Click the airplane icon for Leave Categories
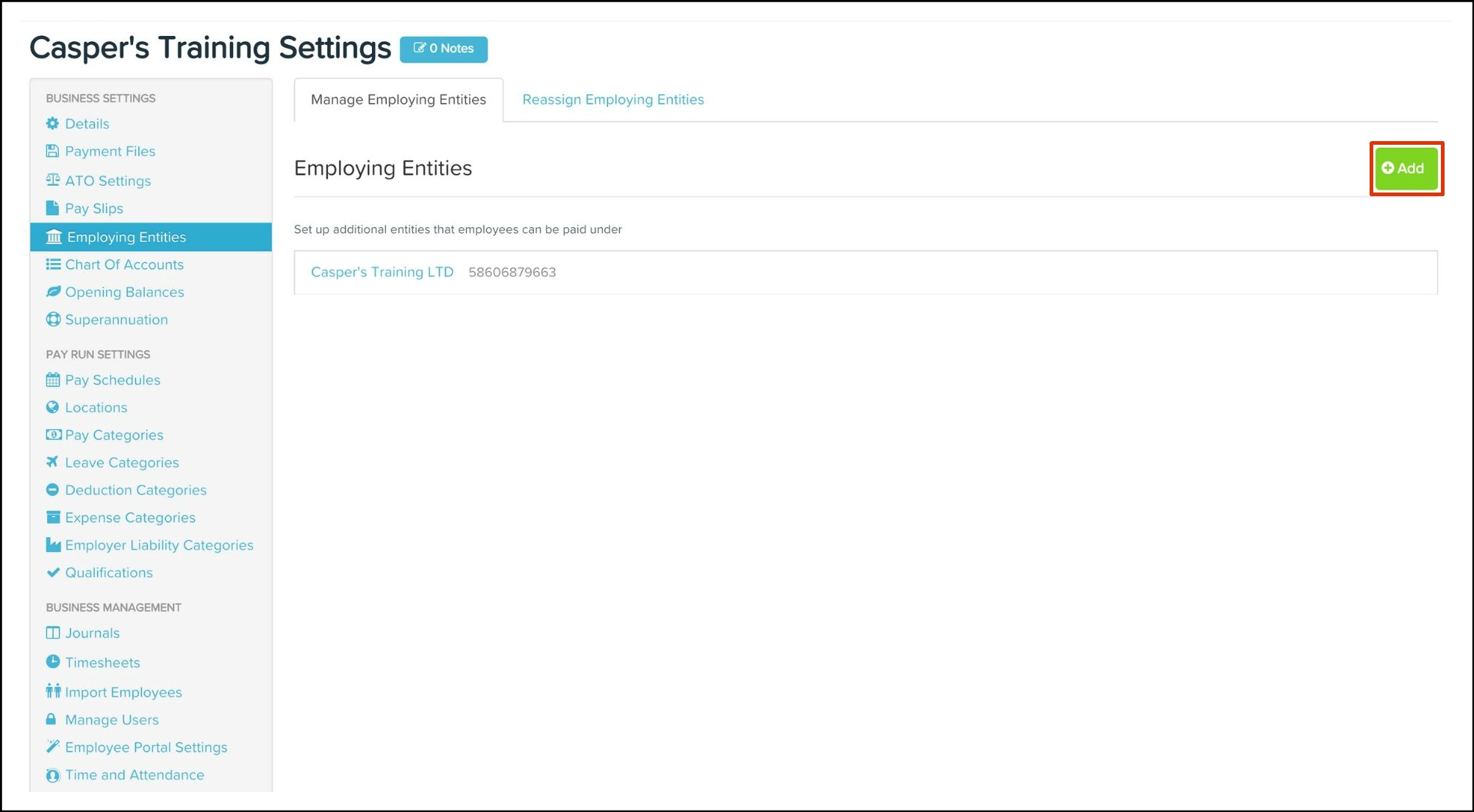The height and width of the screenshot is (812, 1474). point(52,462)
